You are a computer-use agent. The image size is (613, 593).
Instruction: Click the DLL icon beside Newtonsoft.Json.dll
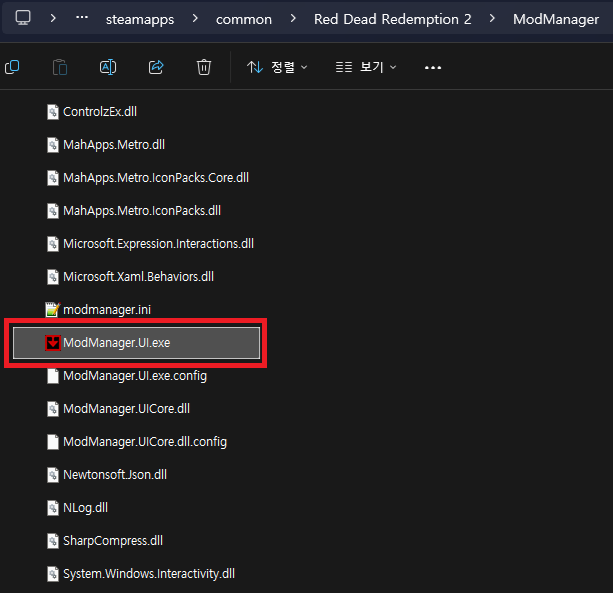pos(53,475)
